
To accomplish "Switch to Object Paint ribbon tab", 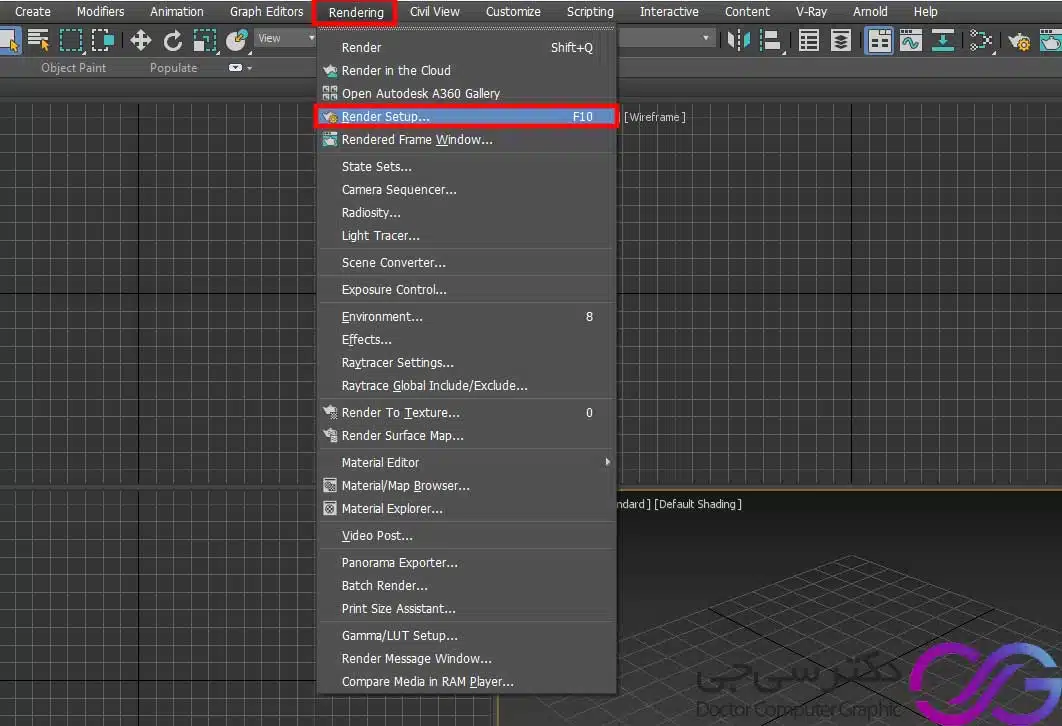I will pyautogui.click(x=73, y=68).
